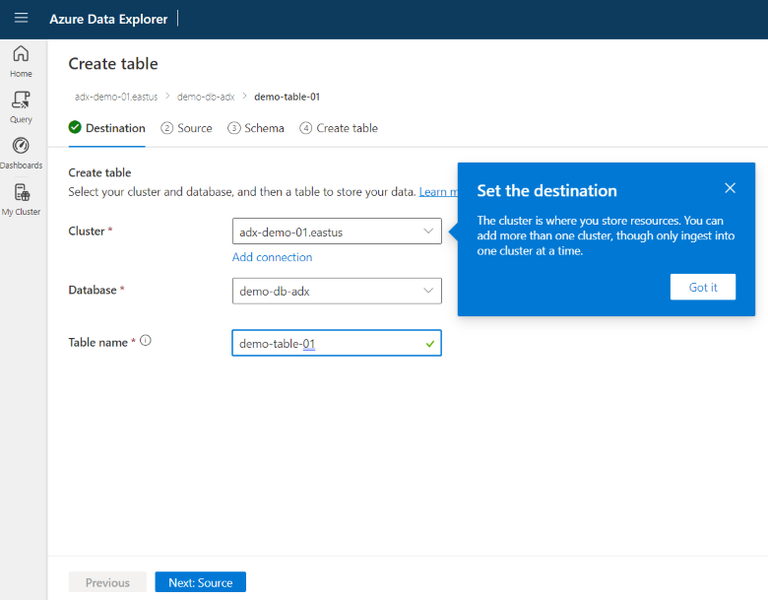Click the Next: Source button

click(200, 582)
